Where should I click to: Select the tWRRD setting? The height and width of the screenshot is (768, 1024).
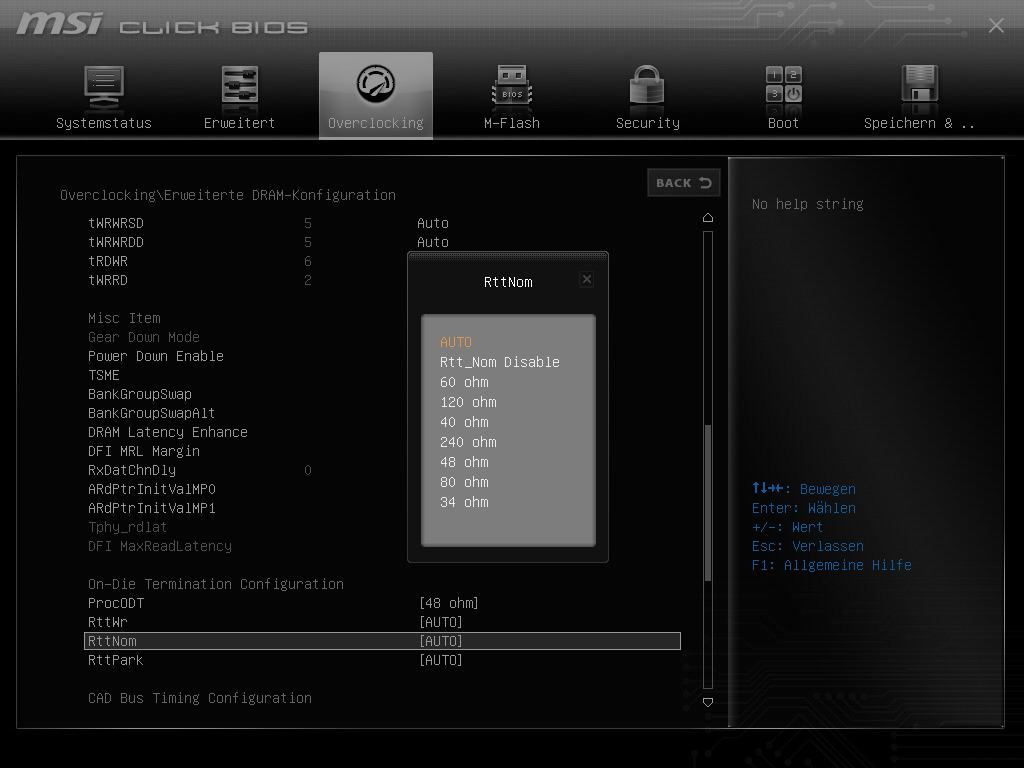[108, 280]
